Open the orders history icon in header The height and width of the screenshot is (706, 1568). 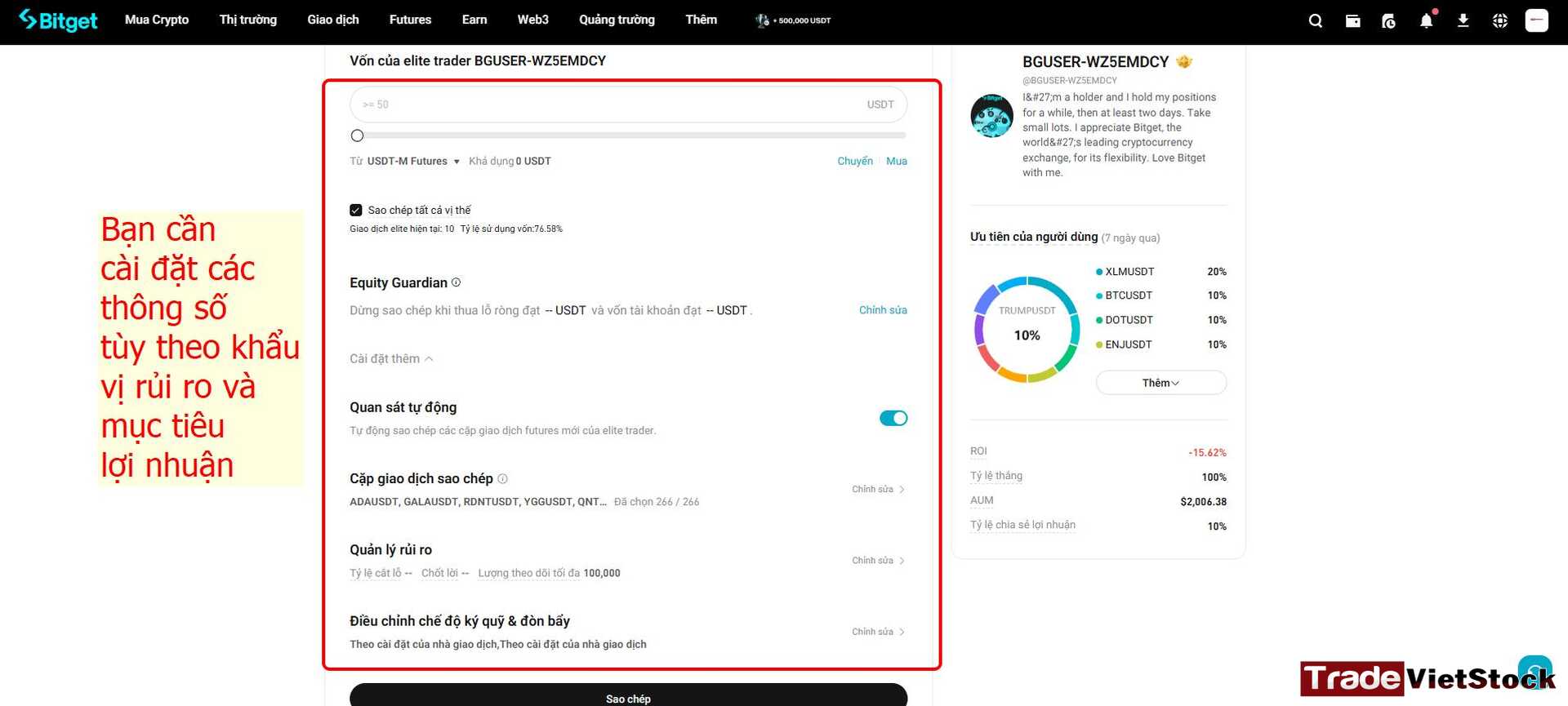coord(1388,21)
